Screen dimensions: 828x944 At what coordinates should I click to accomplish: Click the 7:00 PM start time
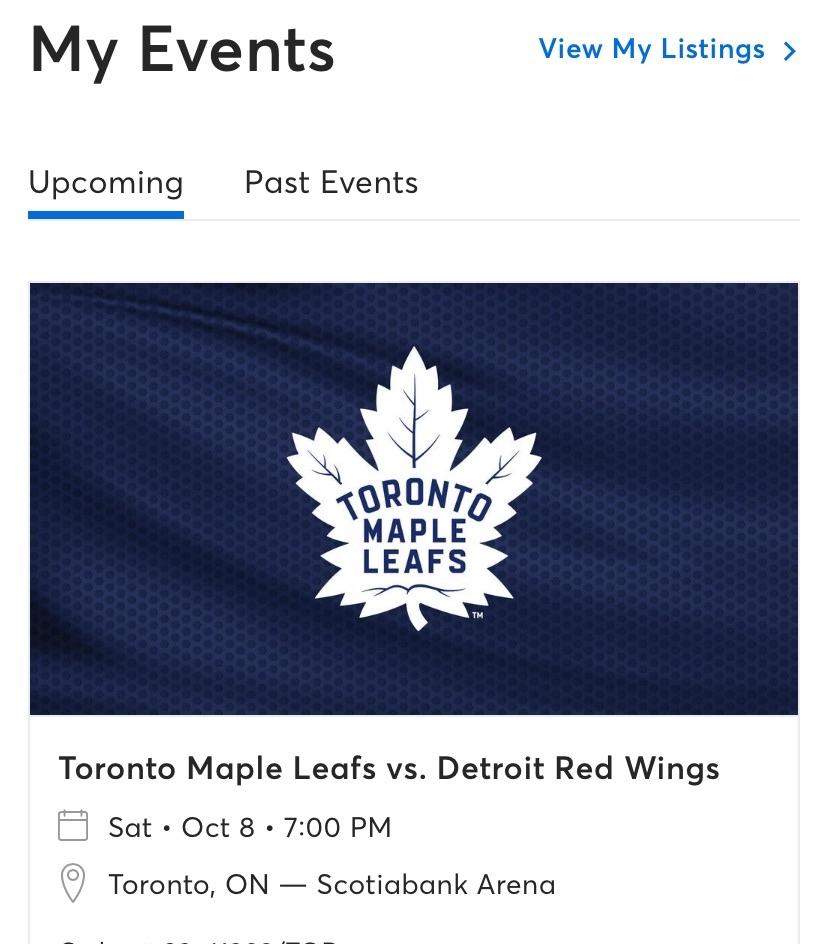(337, 827)
